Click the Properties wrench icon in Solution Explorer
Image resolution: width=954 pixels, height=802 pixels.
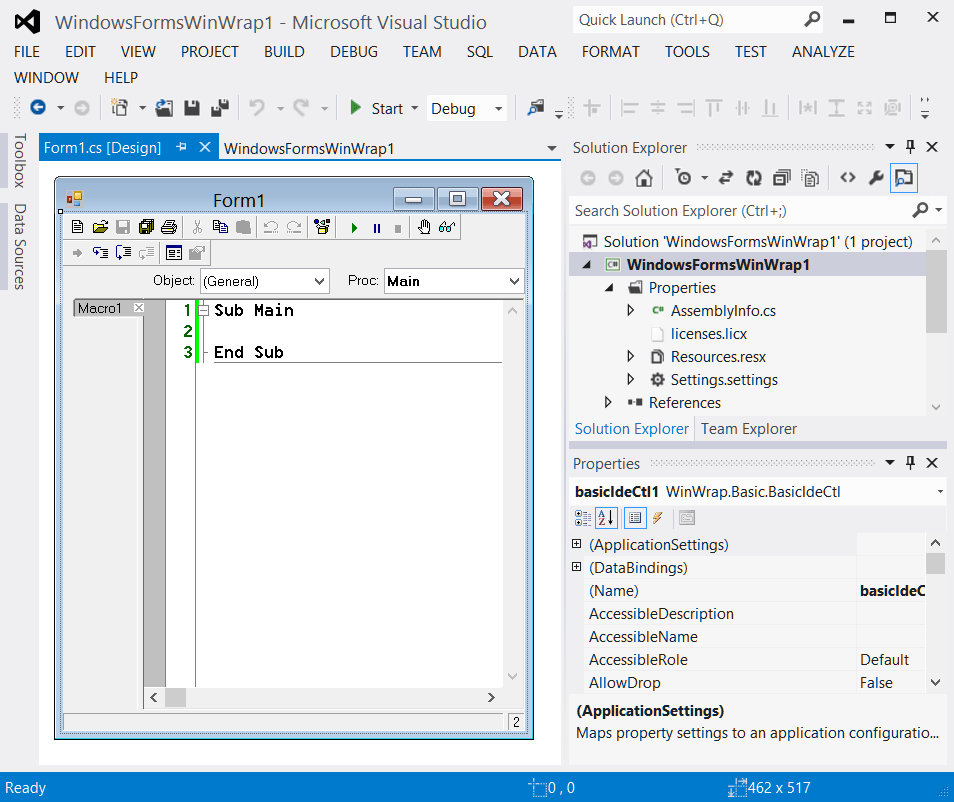(x=876, y=178)
